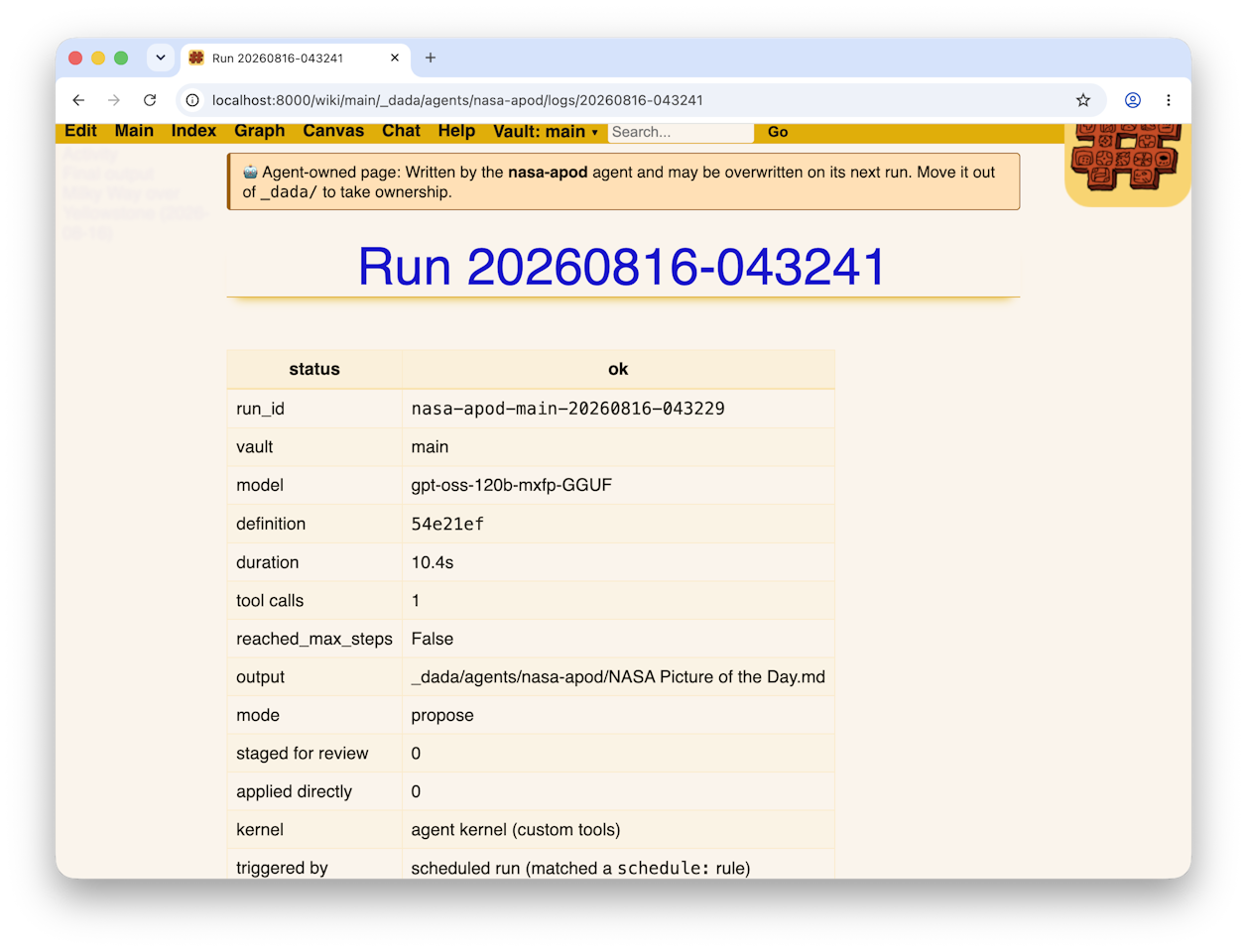Click the duration value 10.4s
Viewport: 1247px width, 952px height.
(432, 562)
